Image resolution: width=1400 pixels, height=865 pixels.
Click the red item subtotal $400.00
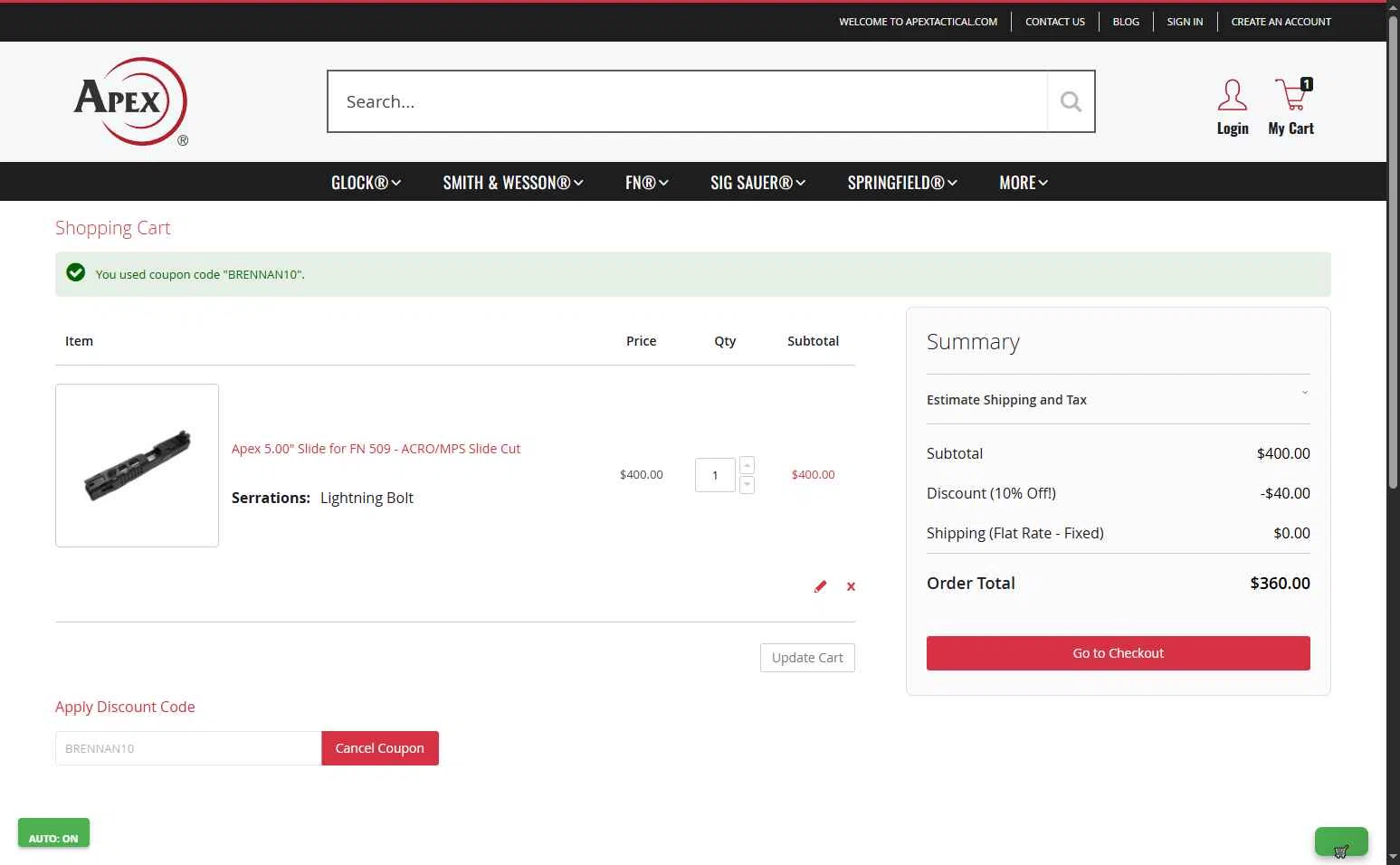click(813, 474)
